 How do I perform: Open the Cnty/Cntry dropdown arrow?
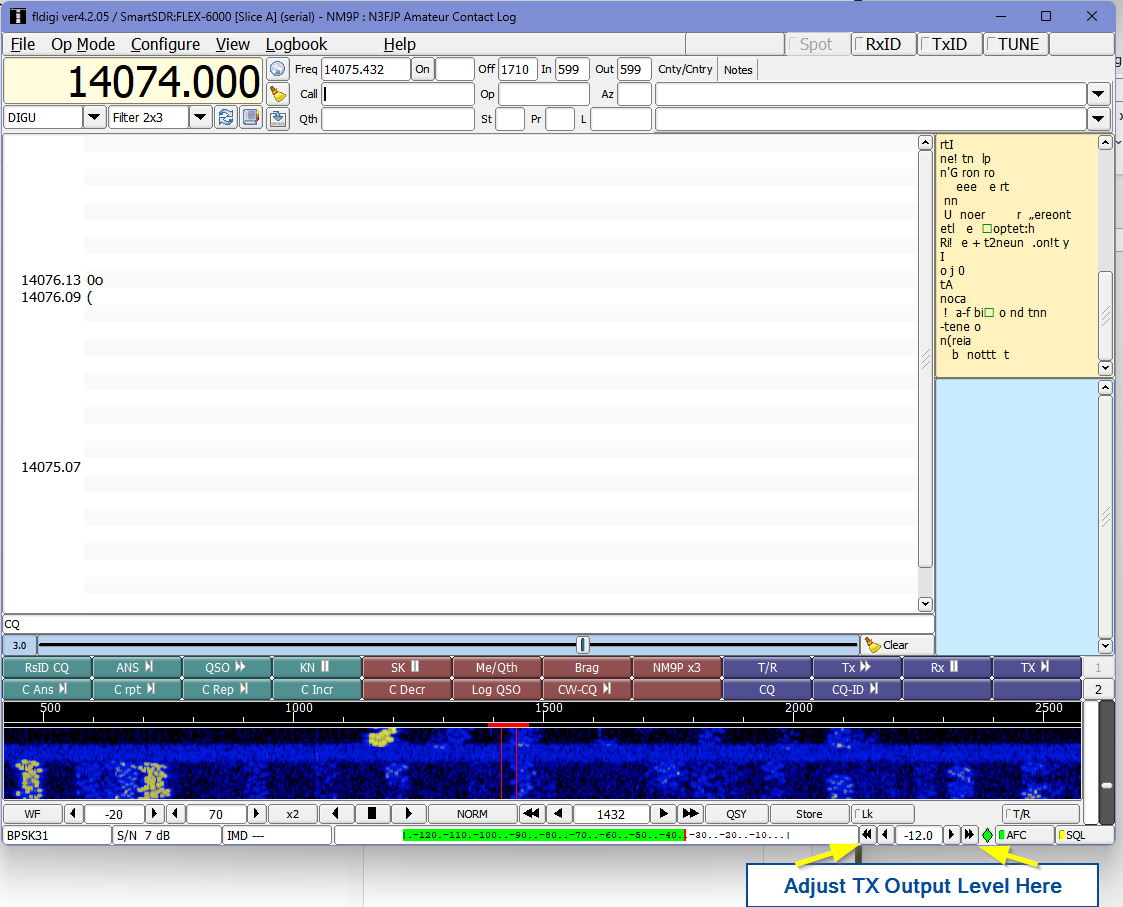point(1098,94)
